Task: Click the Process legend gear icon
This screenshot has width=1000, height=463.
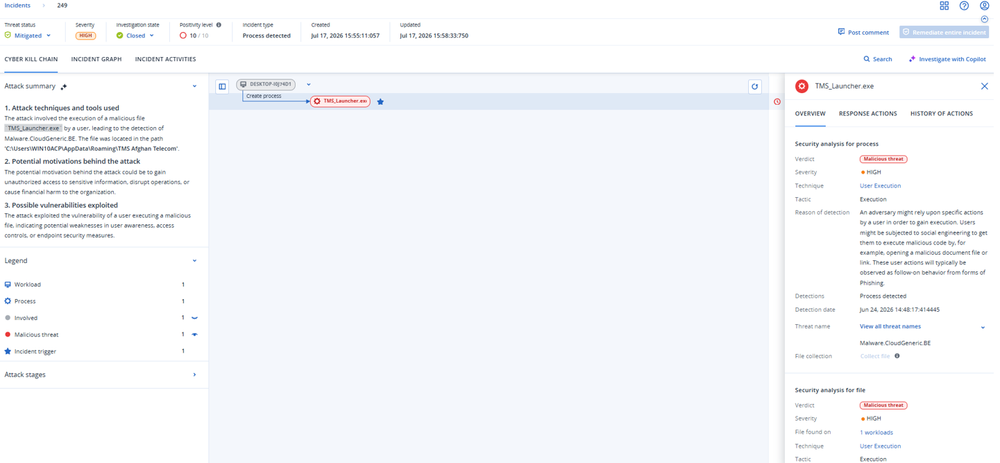Action: point(8,301)
